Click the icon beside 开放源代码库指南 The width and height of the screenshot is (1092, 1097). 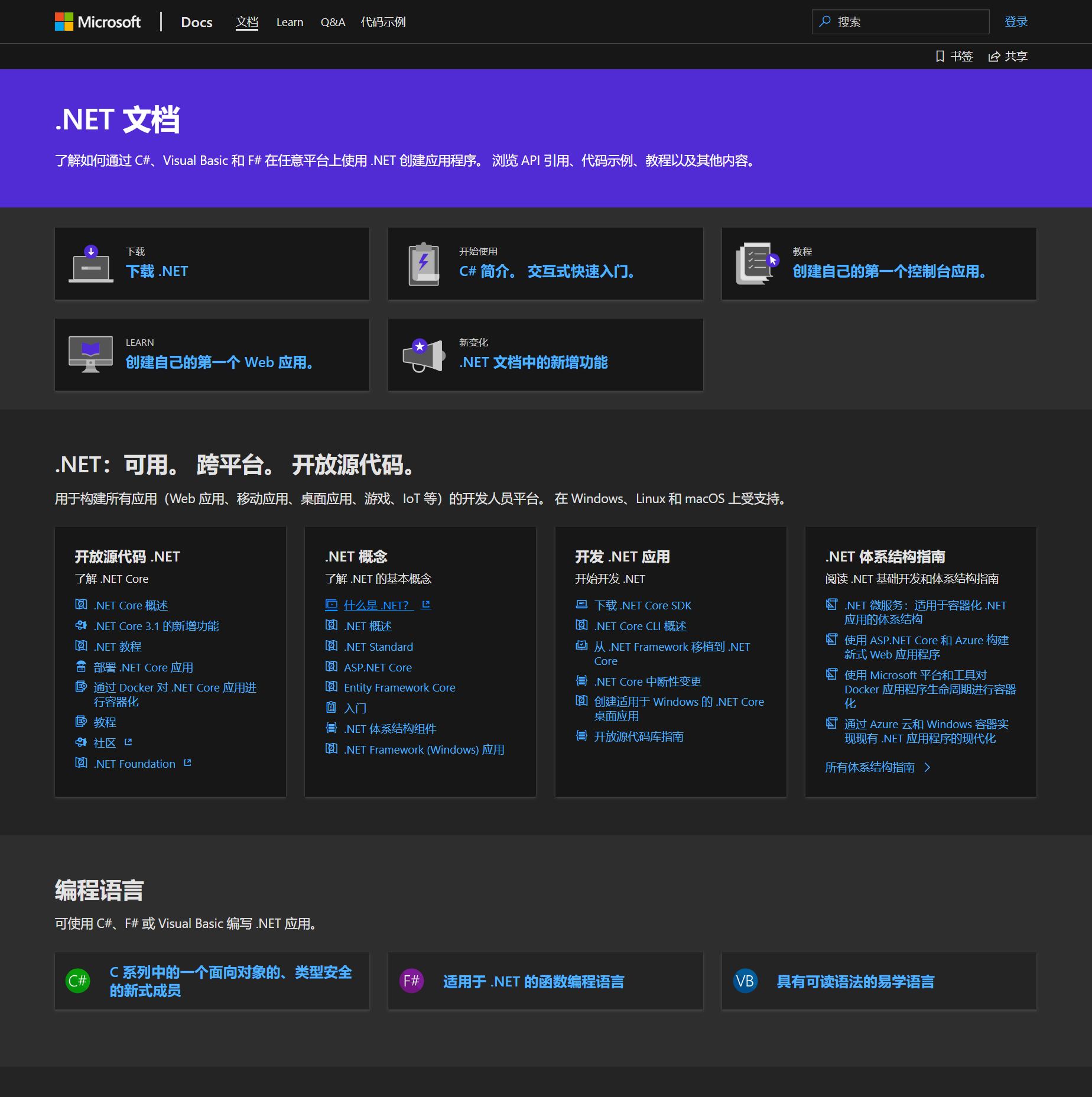click(x=581, y=735)
